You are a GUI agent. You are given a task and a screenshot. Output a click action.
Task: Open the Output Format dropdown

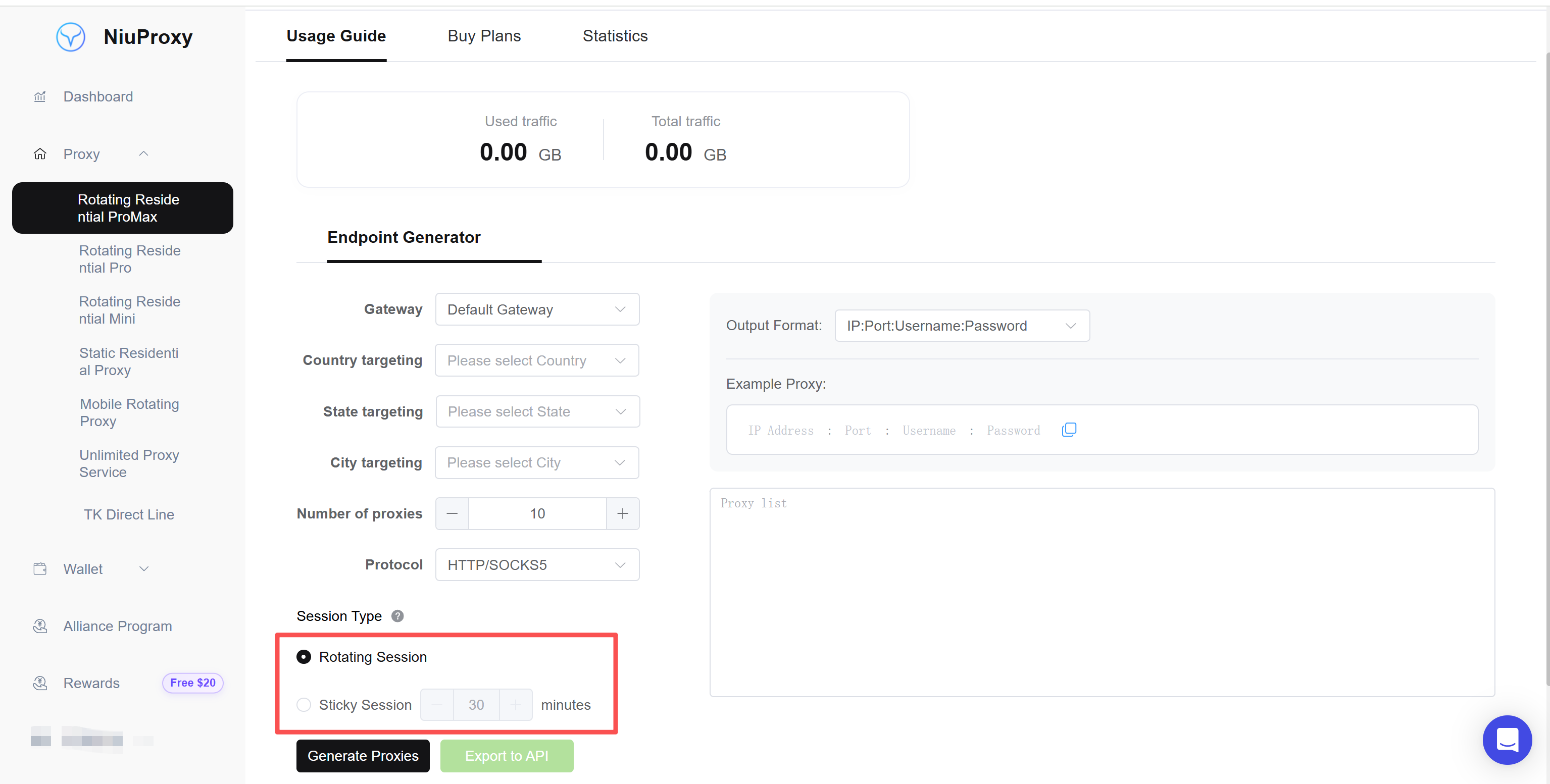[962, 325]
